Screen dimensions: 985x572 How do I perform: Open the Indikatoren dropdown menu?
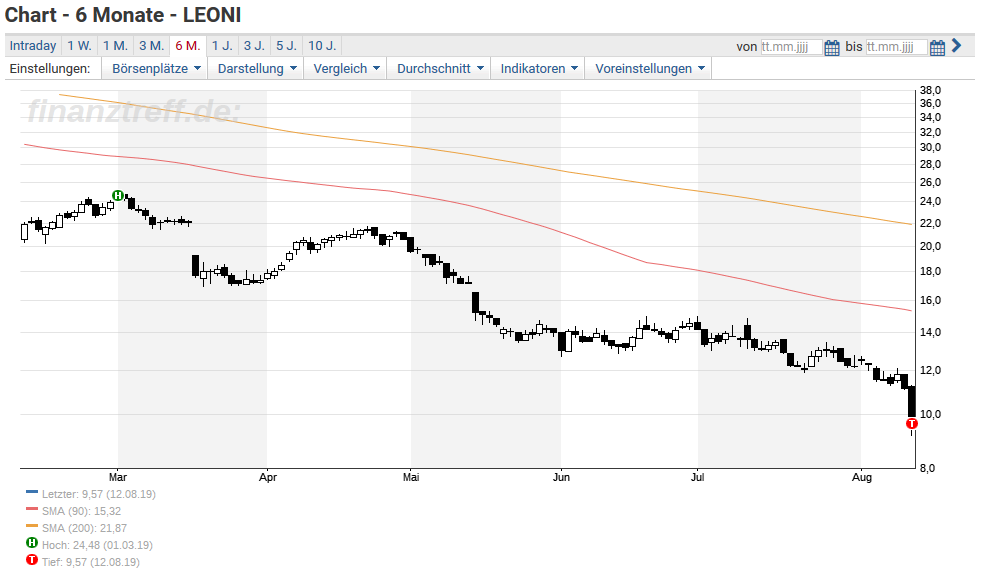coord(538,68)
